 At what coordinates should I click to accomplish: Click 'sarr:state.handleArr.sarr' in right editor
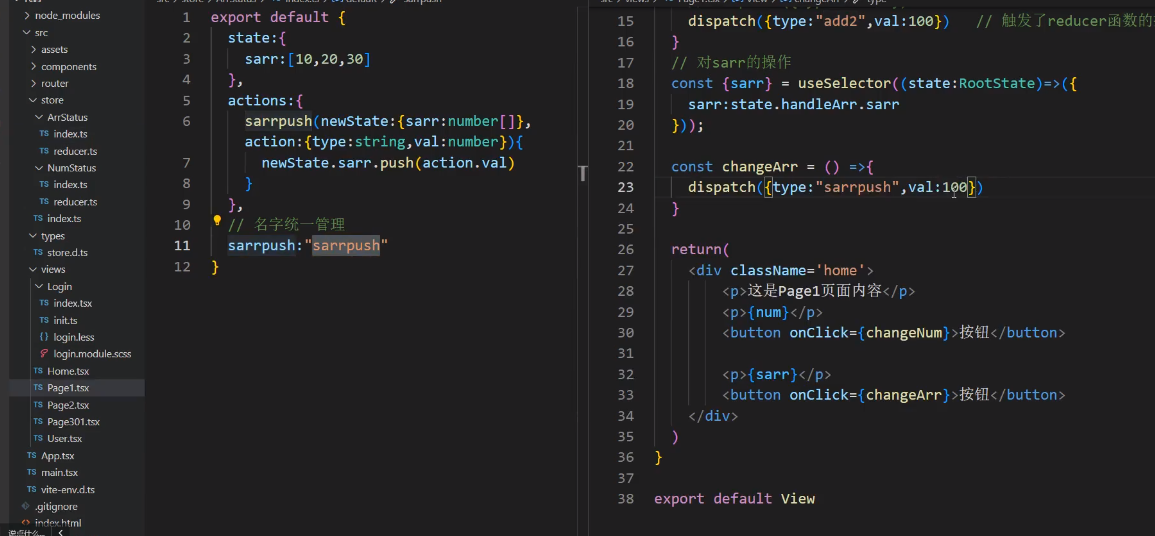[x=793, y=105]
